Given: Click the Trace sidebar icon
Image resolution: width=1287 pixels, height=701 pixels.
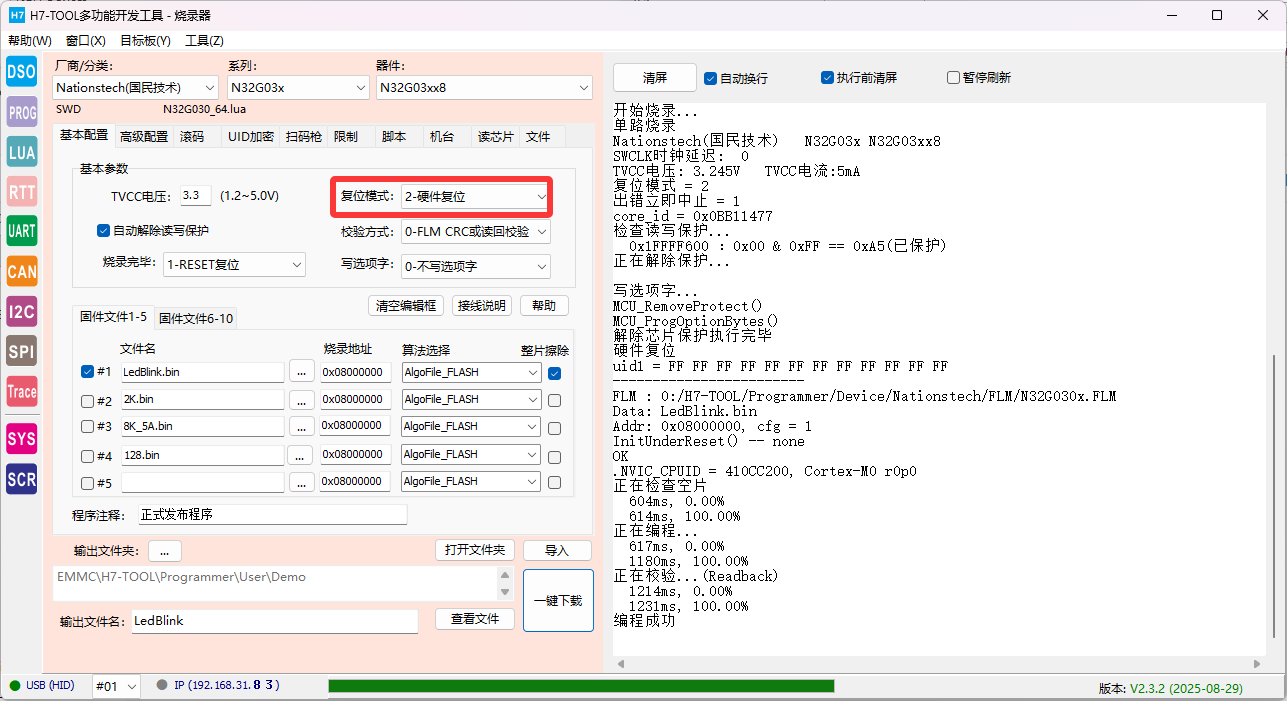Looking at the screenshot, I should pyautogui.click(x=21, y=391).
